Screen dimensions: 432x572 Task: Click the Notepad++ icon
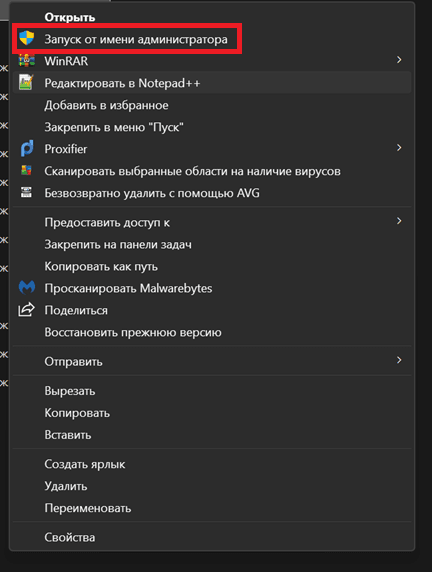pyautogui.click(x=26, y=82)
